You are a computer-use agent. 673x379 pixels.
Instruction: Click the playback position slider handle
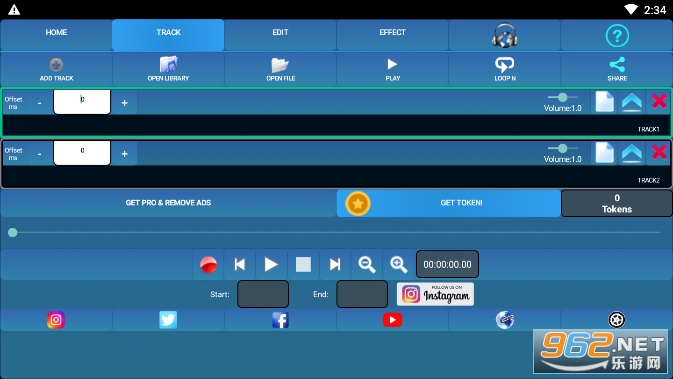coord(12,233)
